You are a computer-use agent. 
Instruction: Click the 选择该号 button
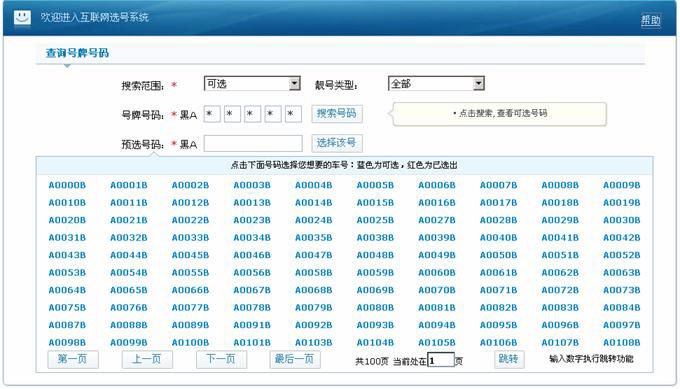pos(337,143)
